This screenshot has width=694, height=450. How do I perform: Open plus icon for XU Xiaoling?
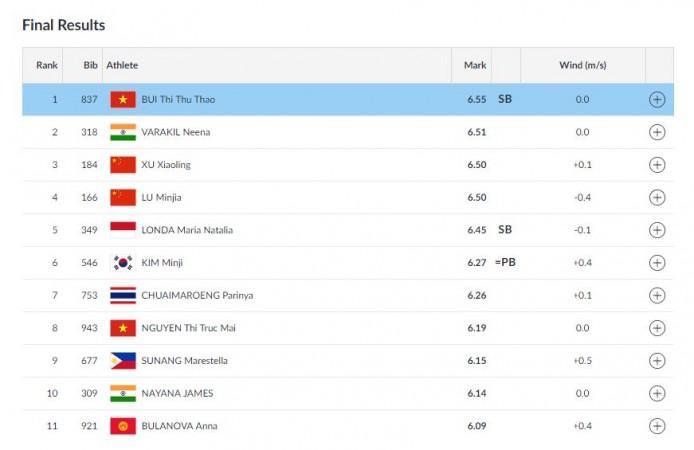657,165
